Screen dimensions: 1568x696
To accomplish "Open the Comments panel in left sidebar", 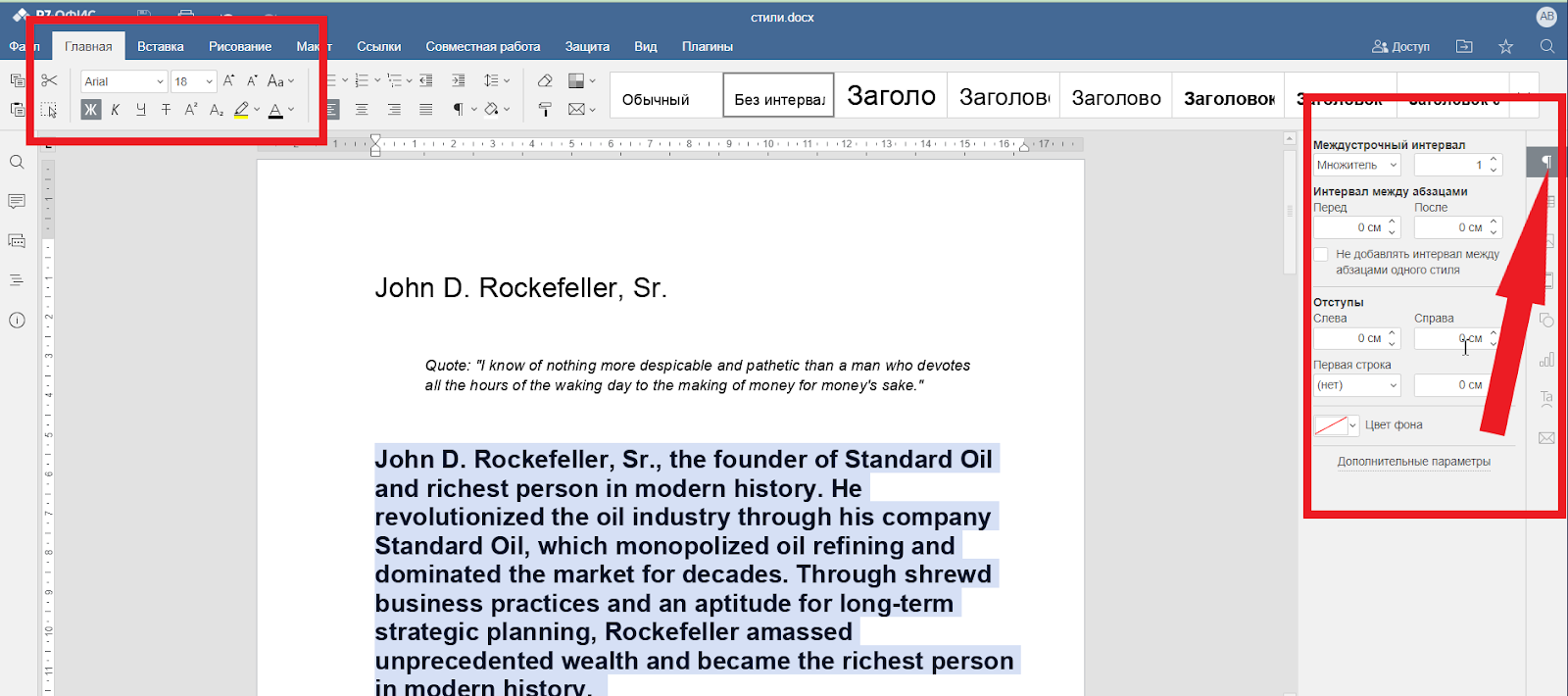I will (17, 201).
